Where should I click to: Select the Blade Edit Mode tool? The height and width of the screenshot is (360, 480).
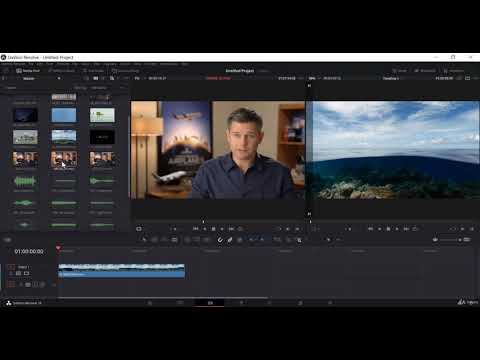[174, 239]
